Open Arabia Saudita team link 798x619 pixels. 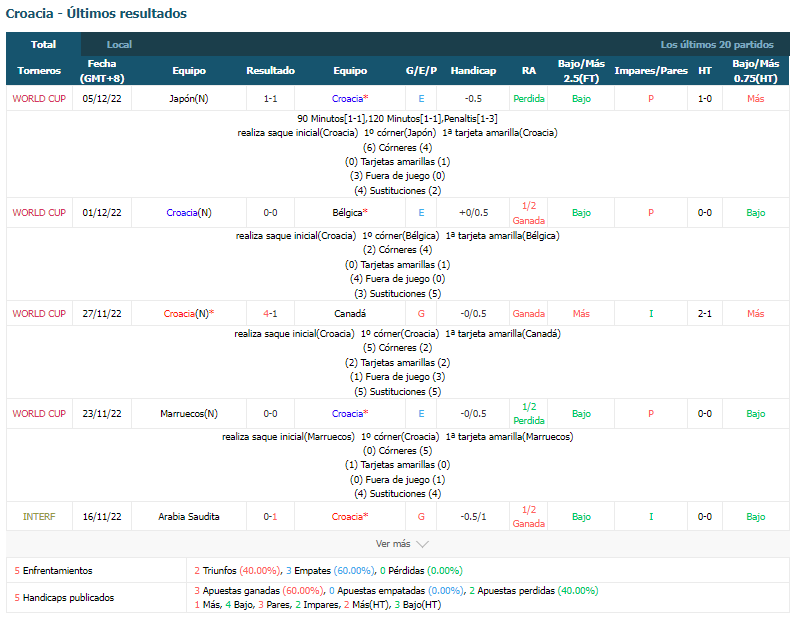pyautogui.click(x=189, y=516)
